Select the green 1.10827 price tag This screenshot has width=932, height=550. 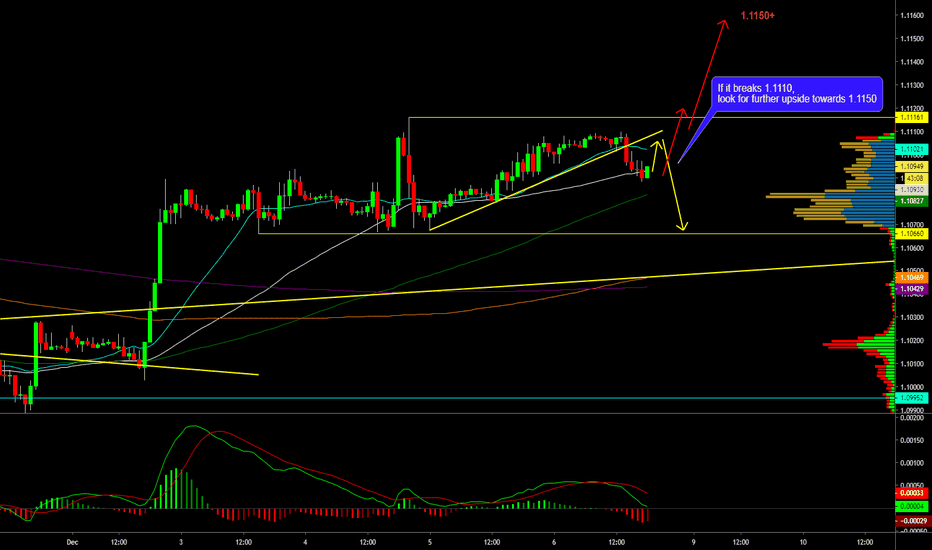[x=911, y=201]
